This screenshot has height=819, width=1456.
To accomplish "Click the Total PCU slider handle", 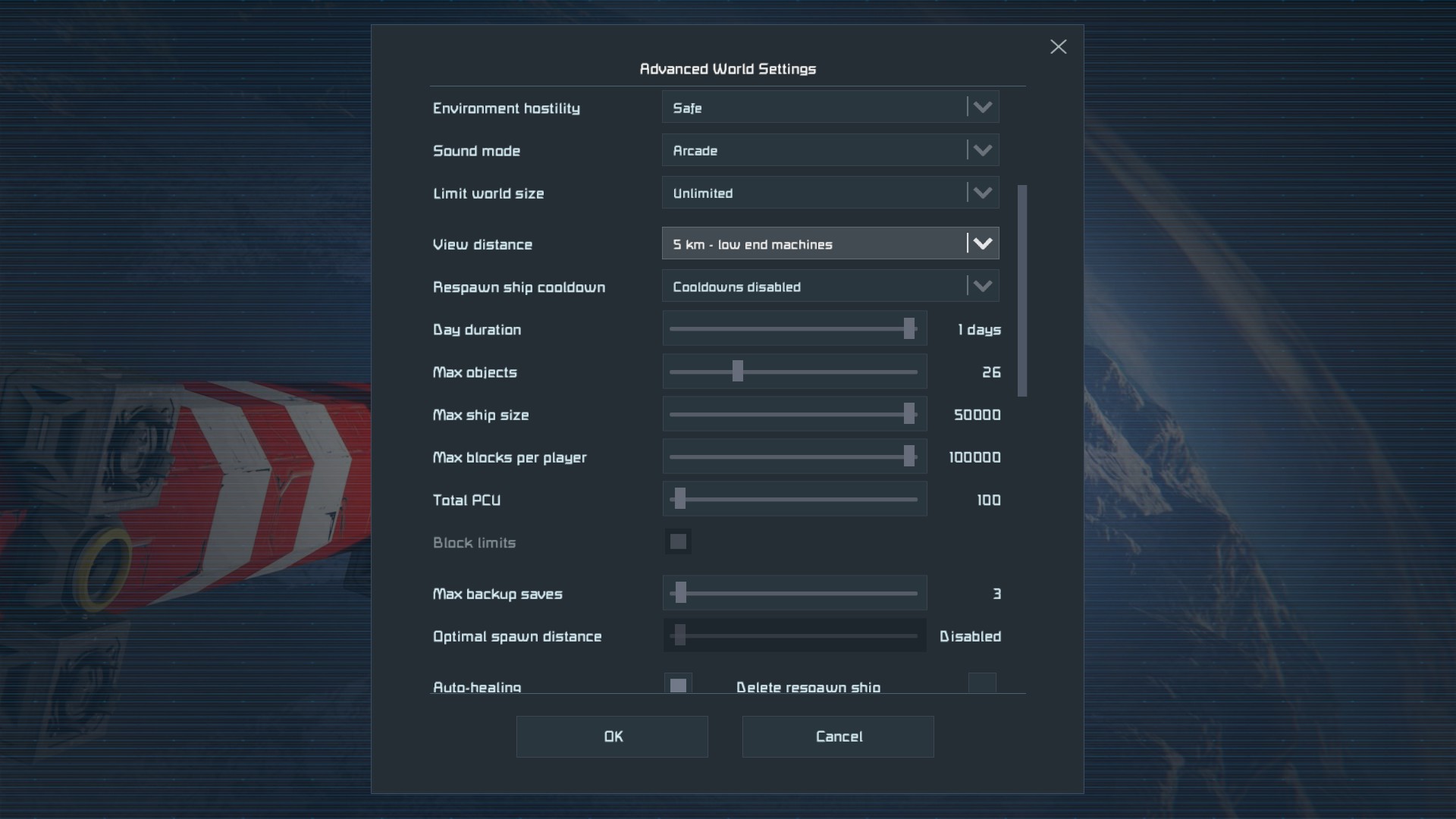I will (x=679, y=499).
